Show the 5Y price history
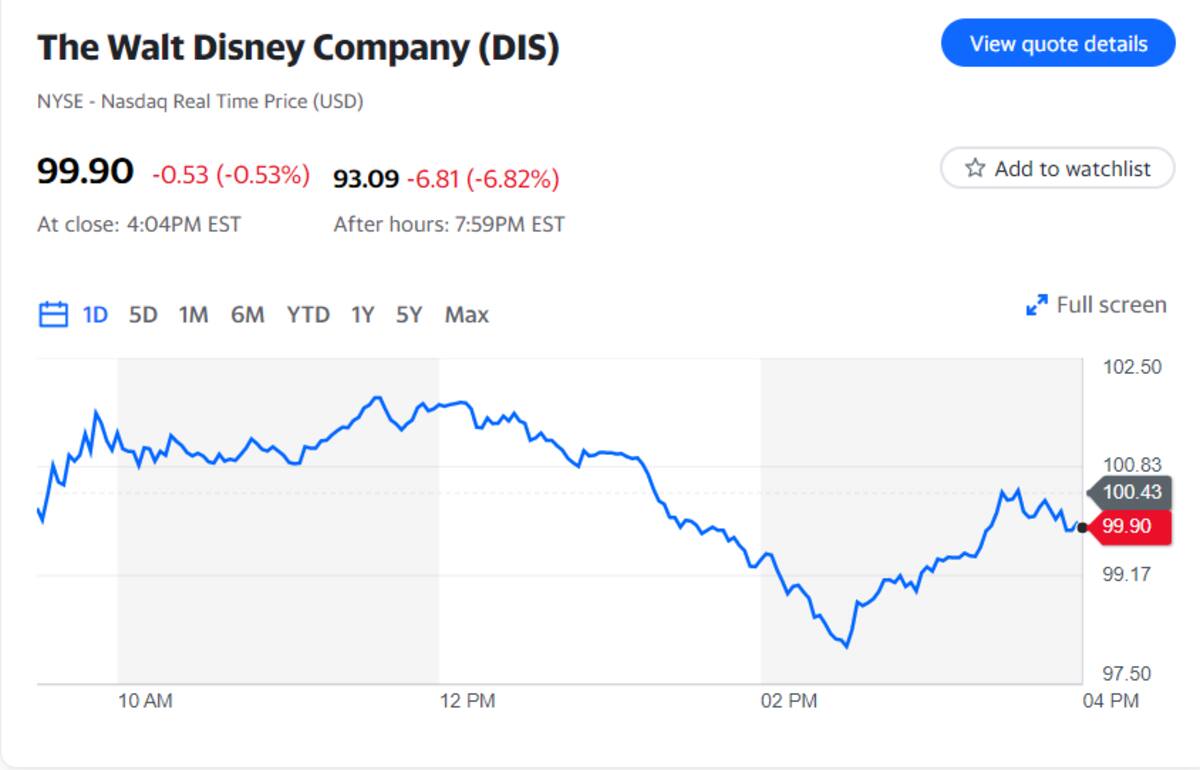 pos(409,315)
